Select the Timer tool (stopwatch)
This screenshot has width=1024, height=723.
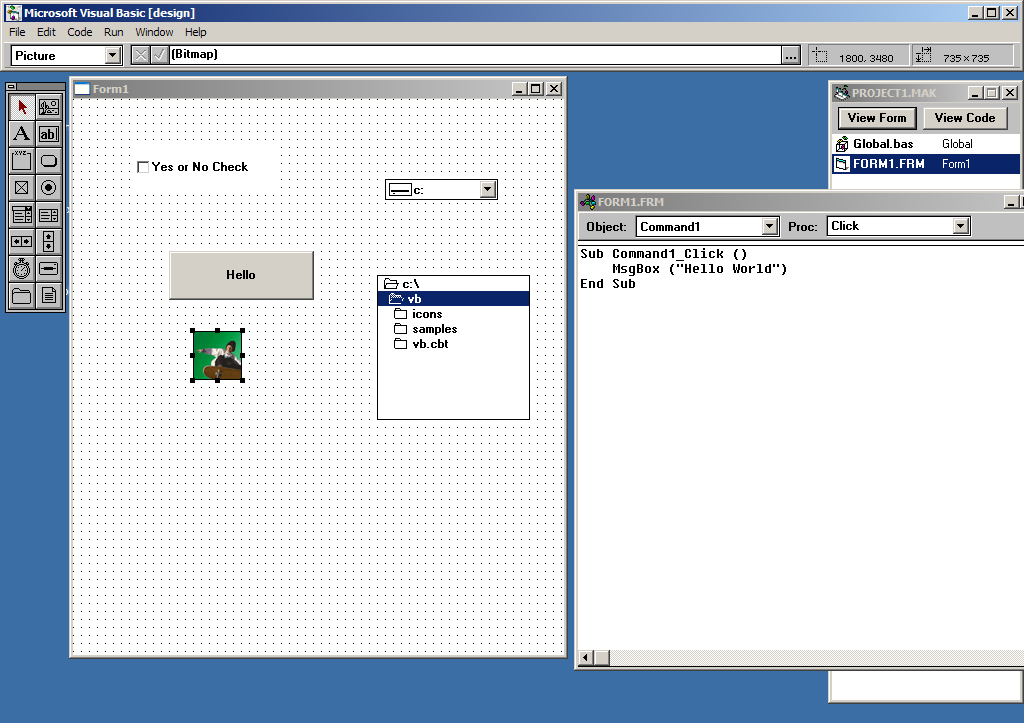click(22, 268)
